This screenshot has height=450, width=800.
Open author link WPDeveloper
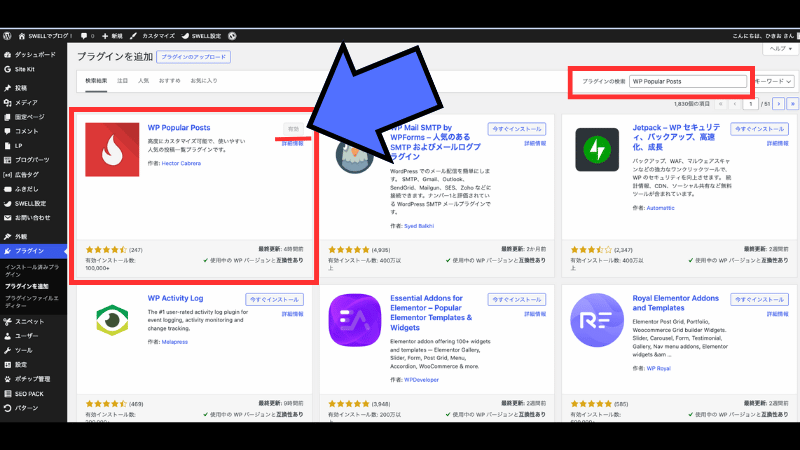click(x=421, y=380)
